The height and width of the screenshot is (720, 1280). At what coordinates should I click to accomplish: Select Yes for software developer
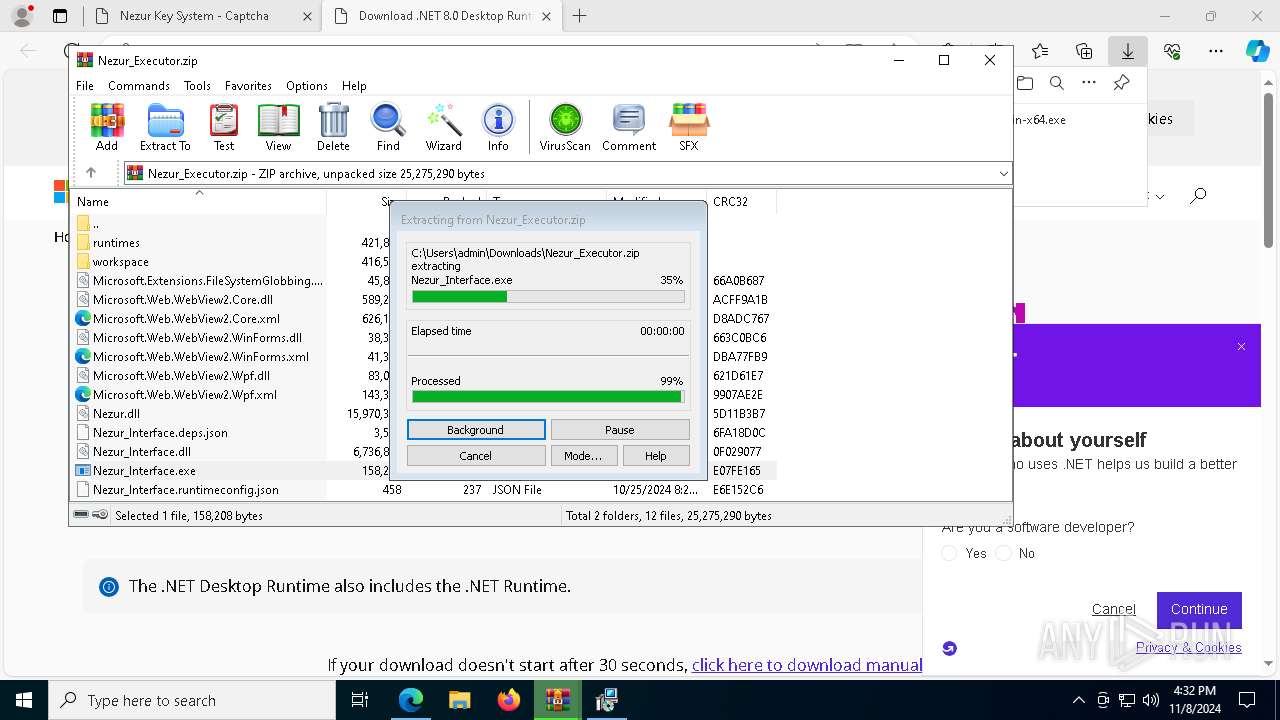pyautogui.click(x=950, y=553)
